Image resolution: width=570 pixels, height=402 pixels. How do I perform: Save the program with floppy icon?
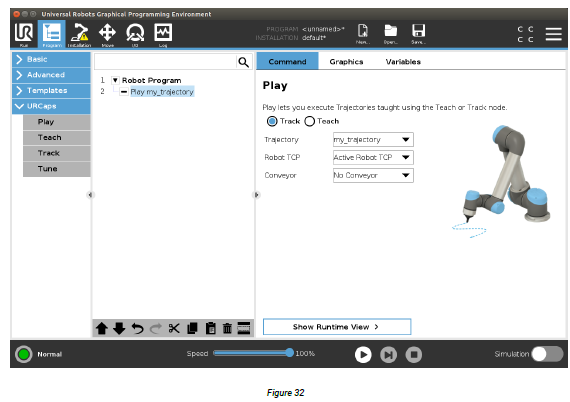[x=418, y=34]
